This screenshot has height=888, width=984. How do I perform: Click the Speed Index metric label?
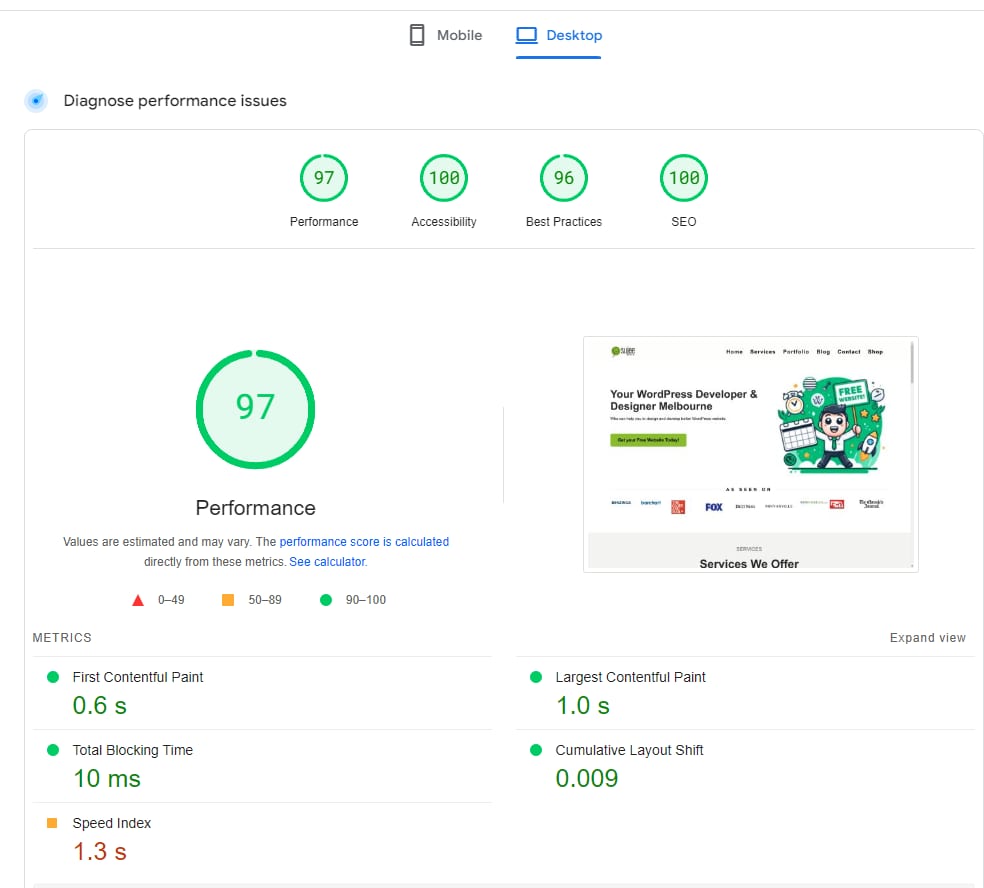pos(112,823)
